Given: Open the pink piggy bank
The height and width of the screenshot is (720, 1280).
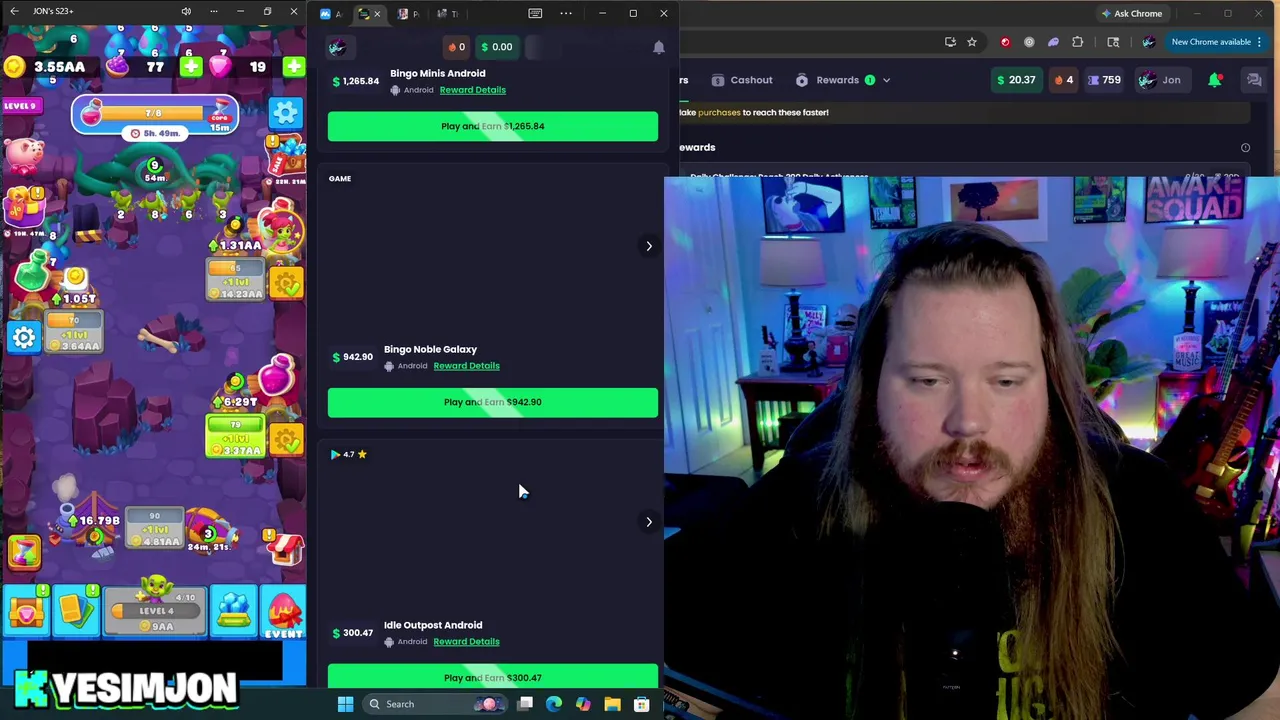Looking at the screenshot, I should (23, 155).
